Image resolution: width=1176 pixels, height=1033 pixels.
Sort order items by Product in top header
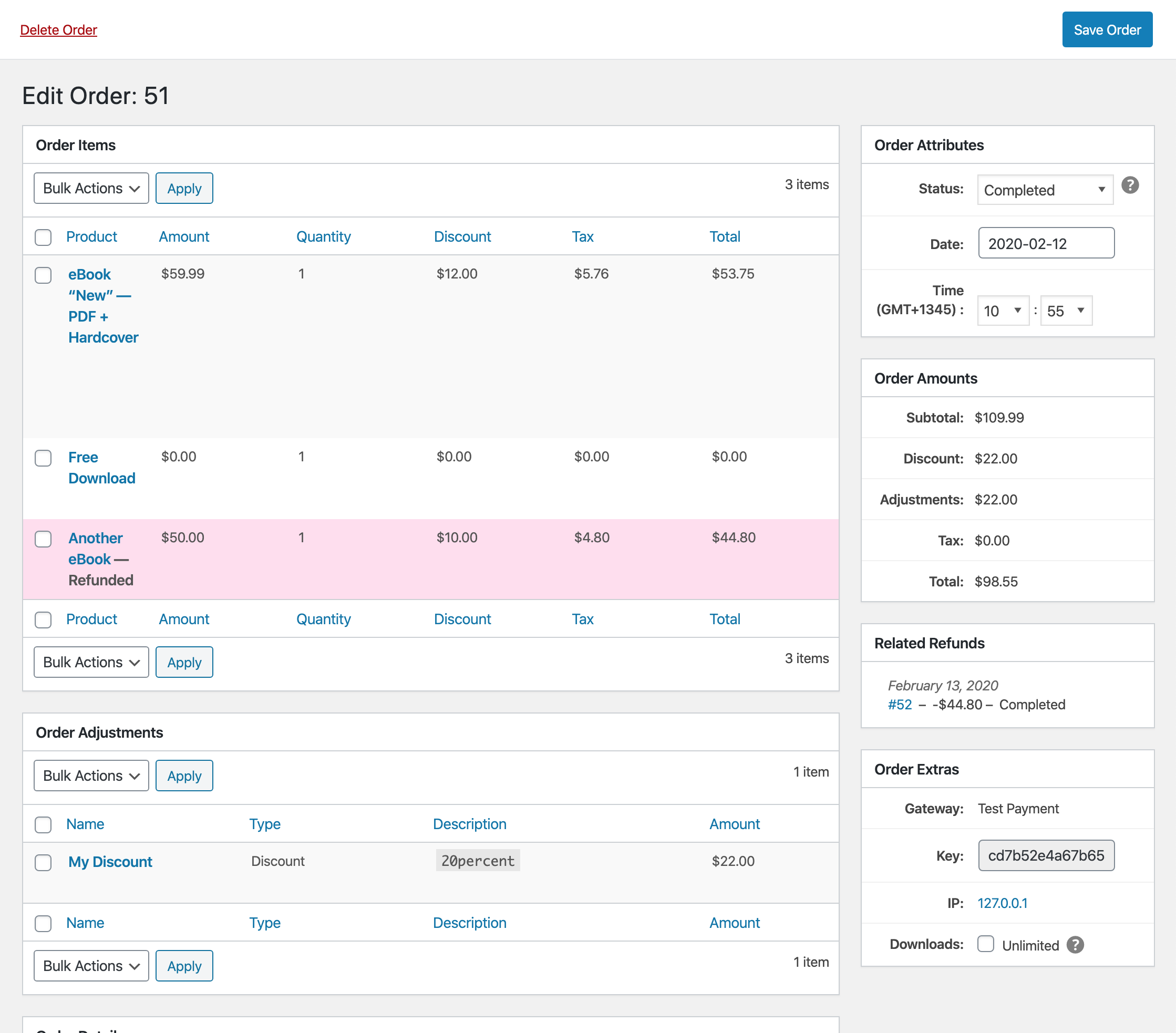pos(91,236)
